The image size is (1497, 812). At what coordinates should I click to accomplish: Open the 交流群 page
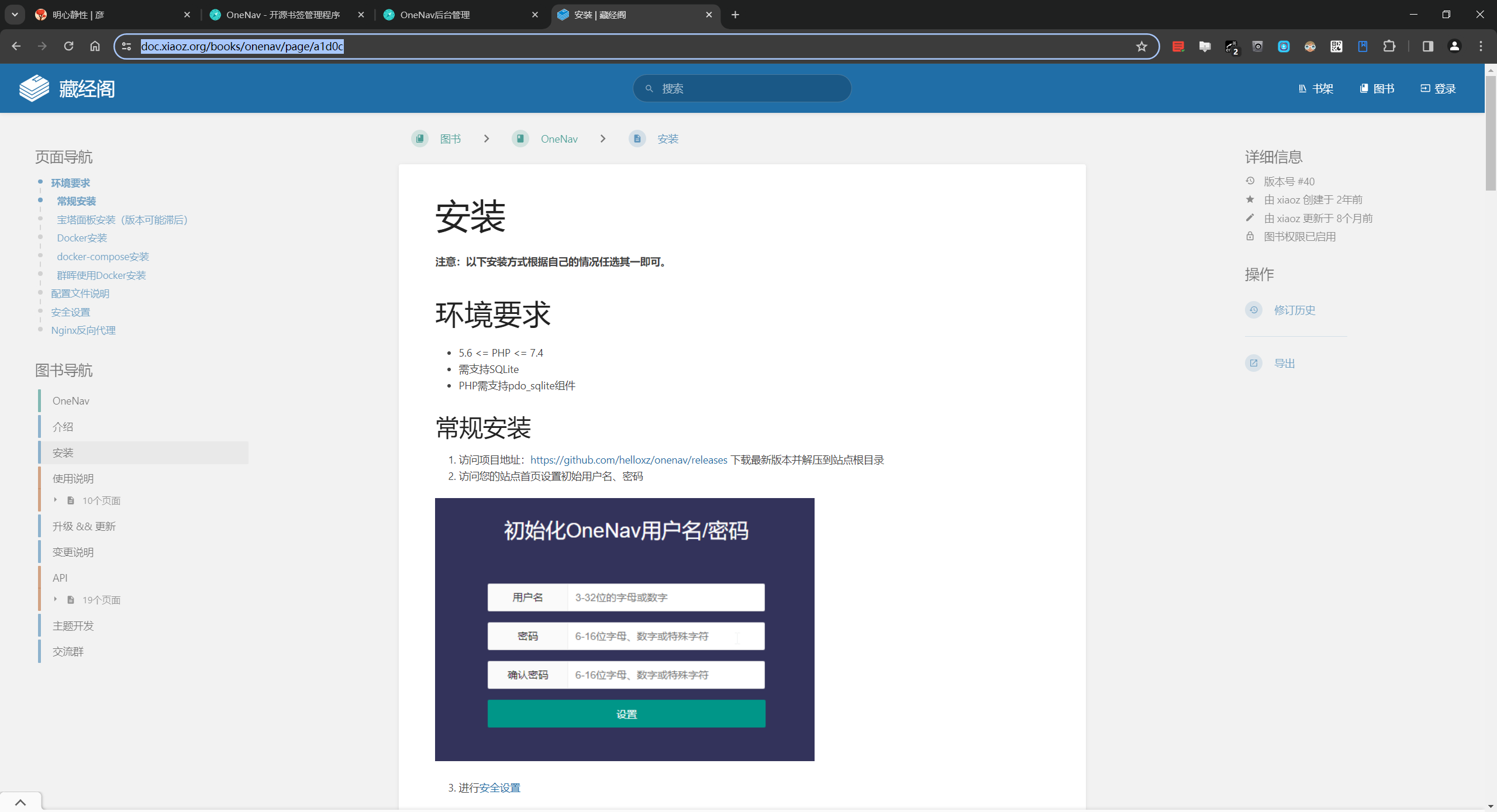[143, 651]
